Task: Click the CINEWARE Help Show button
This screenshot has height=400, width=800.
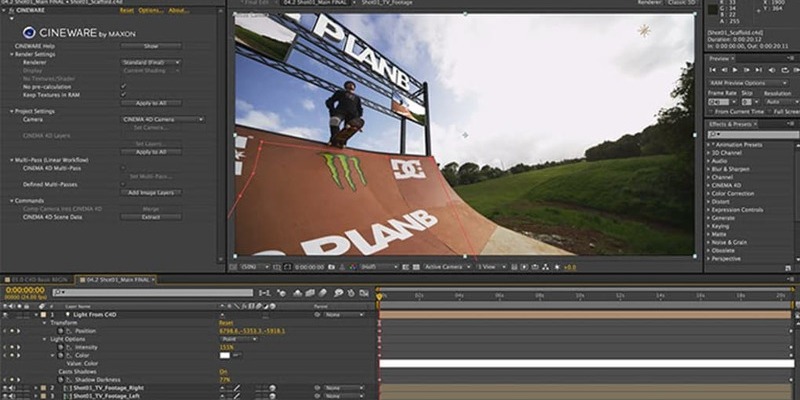Action: (151, 46)
